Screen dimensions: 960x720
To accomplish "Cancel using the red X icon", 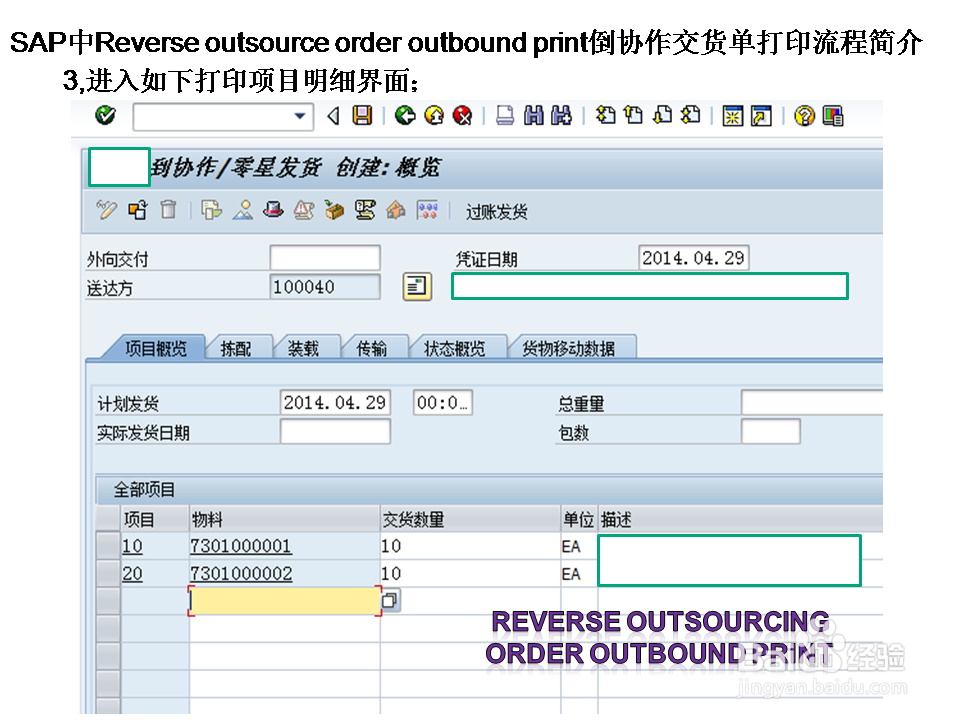I will click(x=463, y=115).
